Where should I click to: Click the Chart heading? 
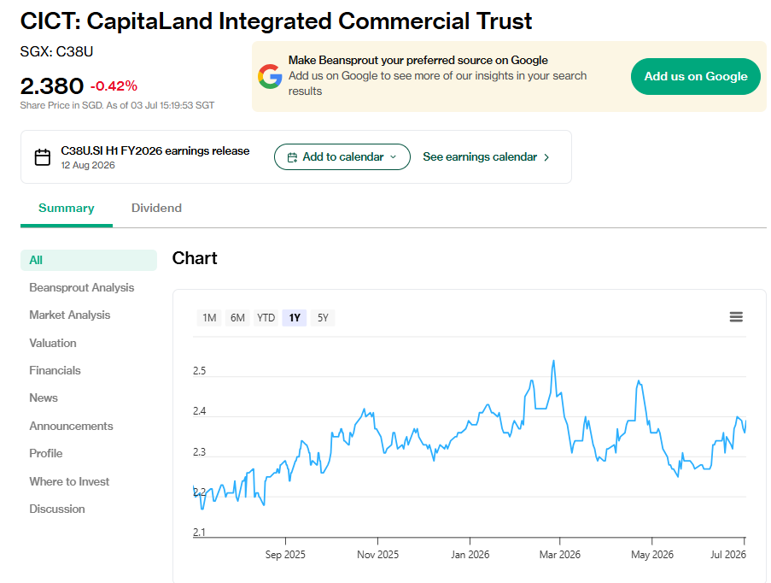click(195, 258)
